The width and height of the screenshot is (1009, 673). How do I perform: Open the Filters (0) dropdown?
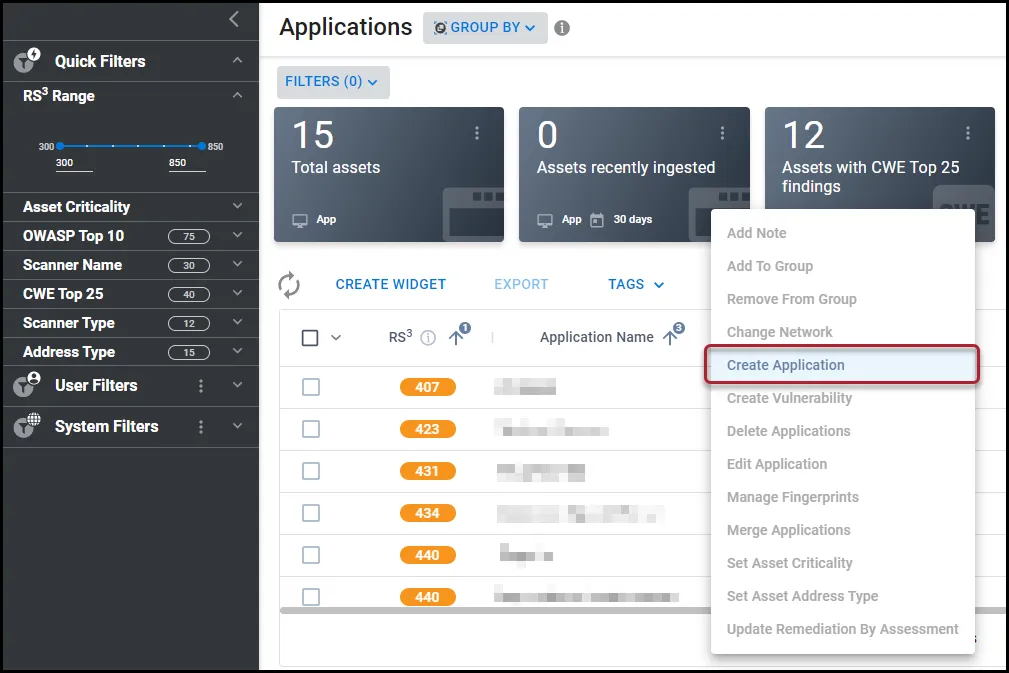(x=333, y=82)
